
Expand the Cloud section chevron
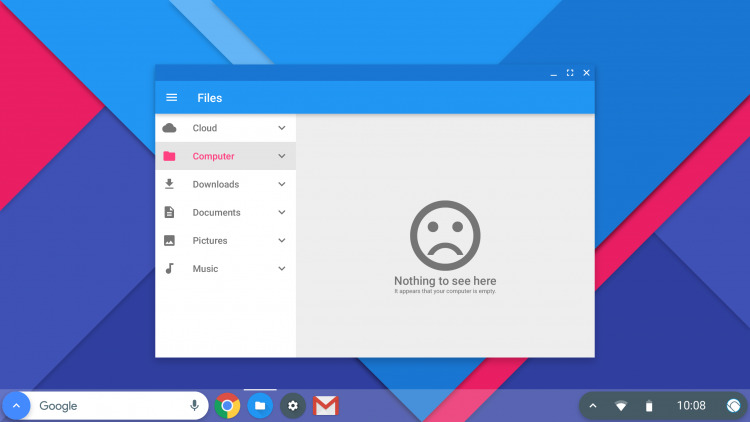click(282, 128)
